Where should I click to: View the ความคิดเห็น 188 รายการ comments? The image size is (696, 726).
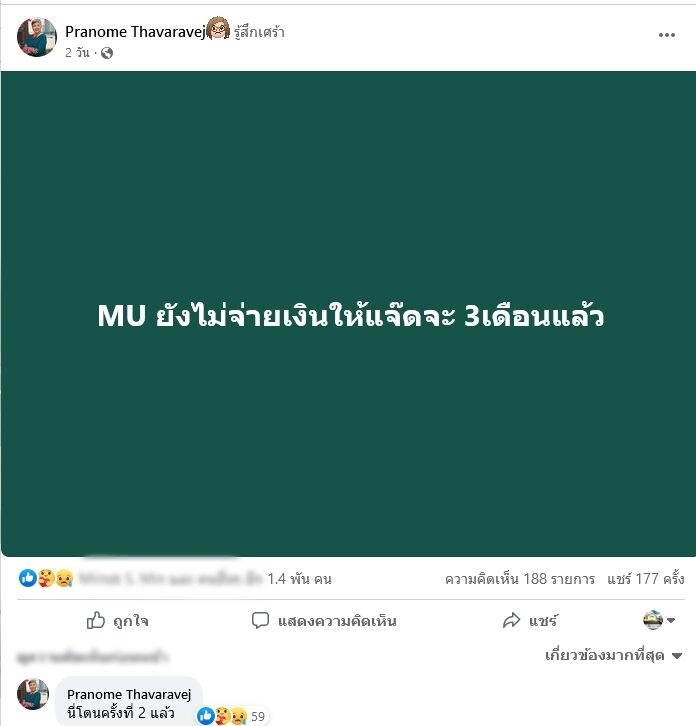click(x=520, y=579)
